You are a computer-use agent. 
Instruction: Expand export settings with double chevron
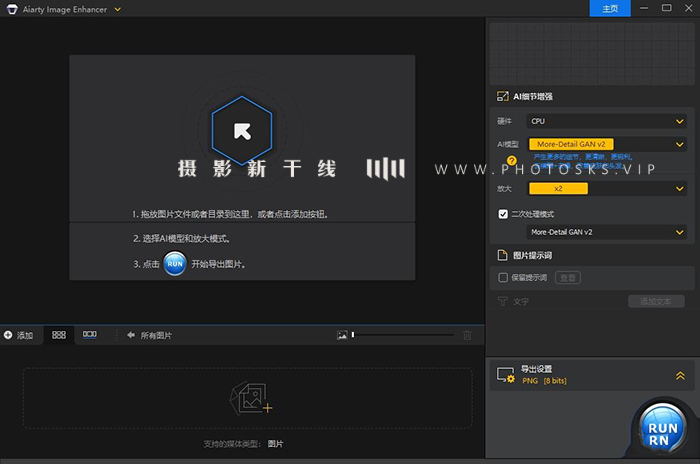click(680, 376)
